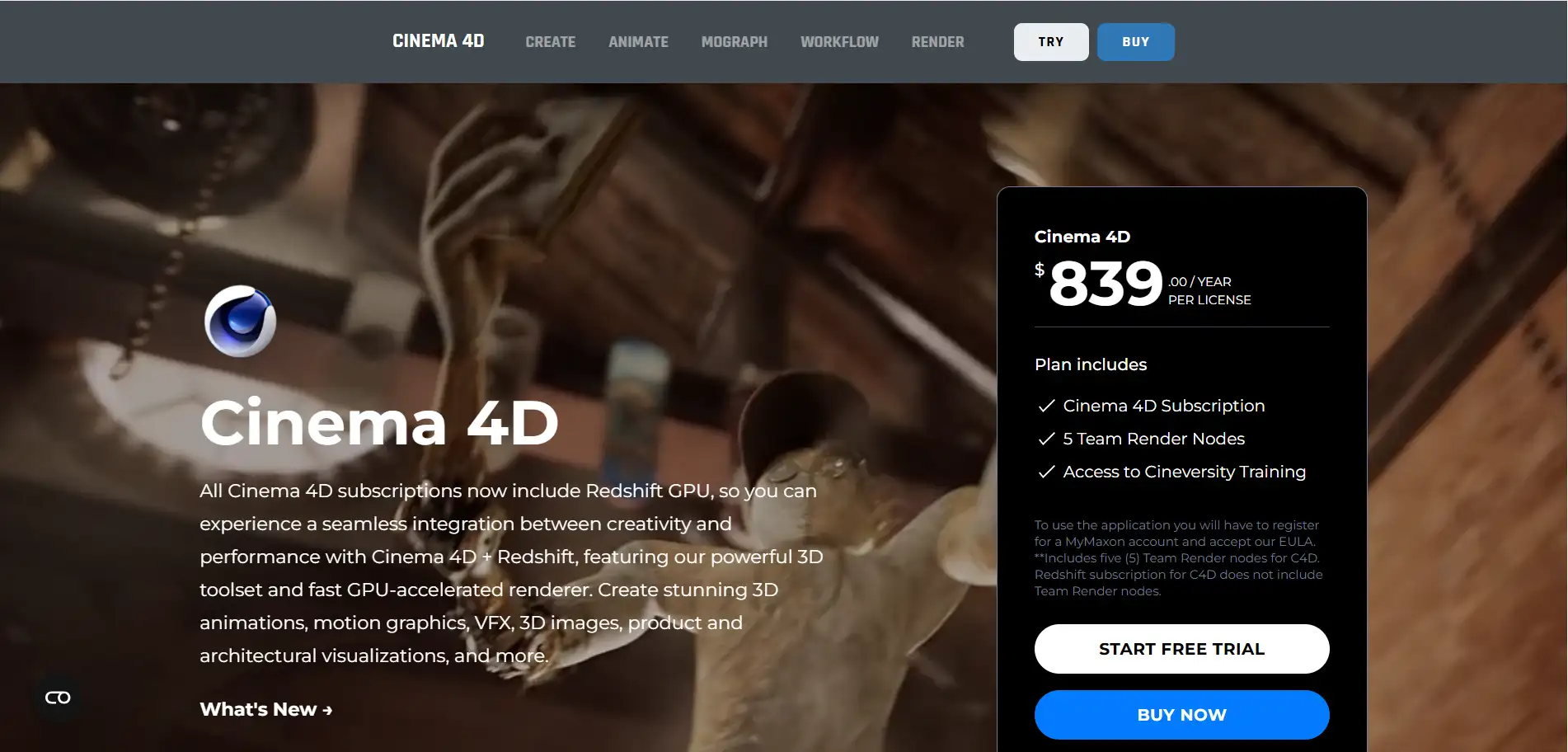Click the PER LICENSE label
The height and width of the screenshot is (752, 1568).
[1209, 300]
